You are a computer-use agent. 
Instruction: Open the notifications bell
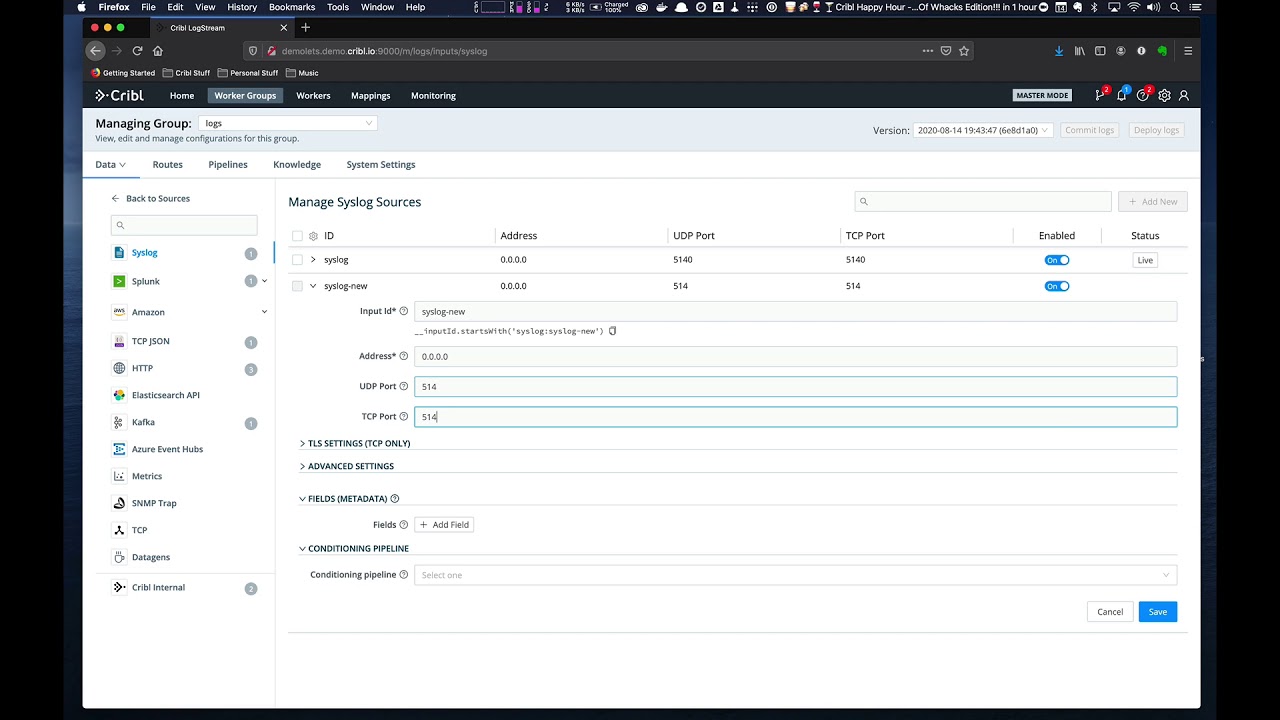coord(1121,95)
